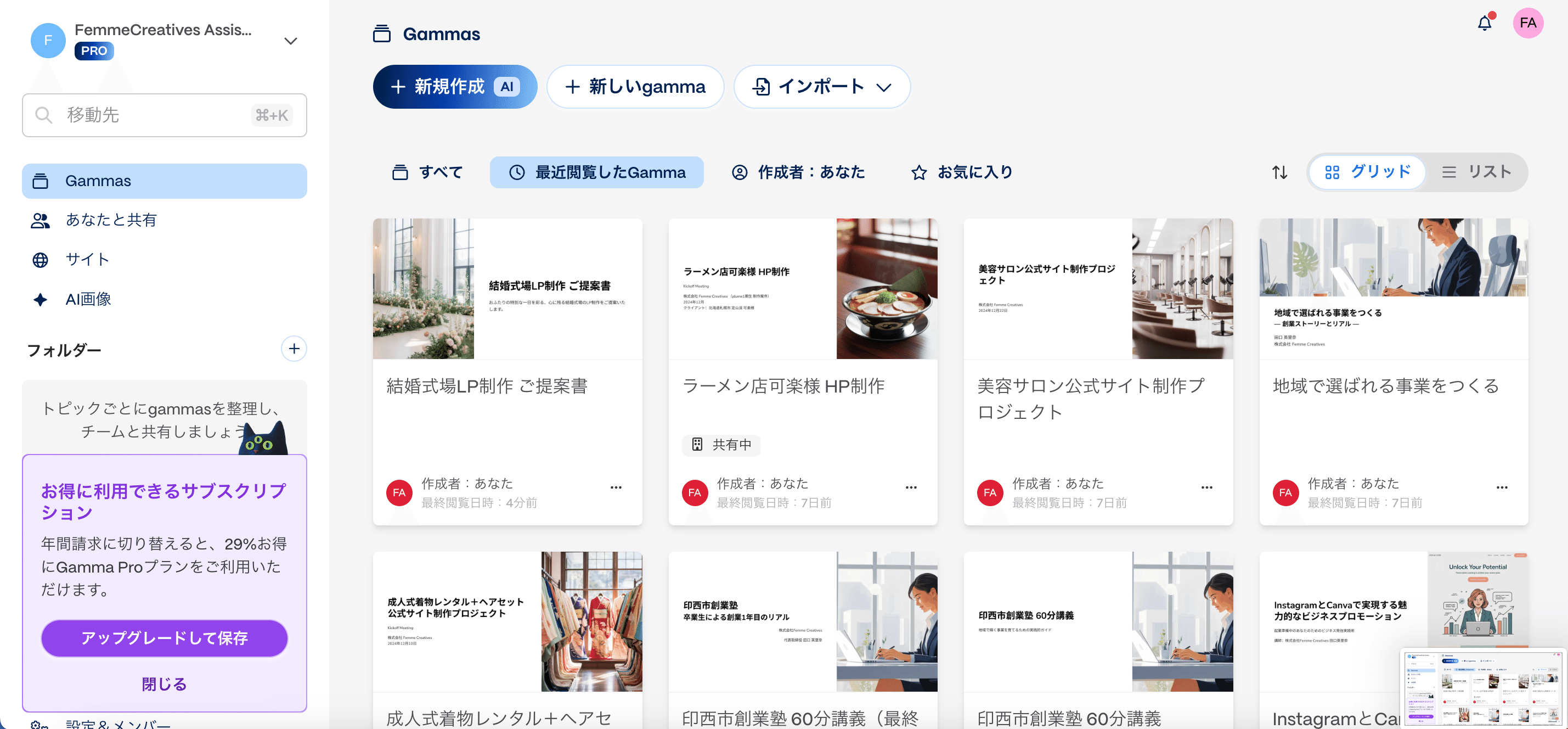This screenshot has height=729, width=1568.
Task: Open three-dot menu on 地域で選ばれる事業をつくる card
Action: (x=1502, y=487)
